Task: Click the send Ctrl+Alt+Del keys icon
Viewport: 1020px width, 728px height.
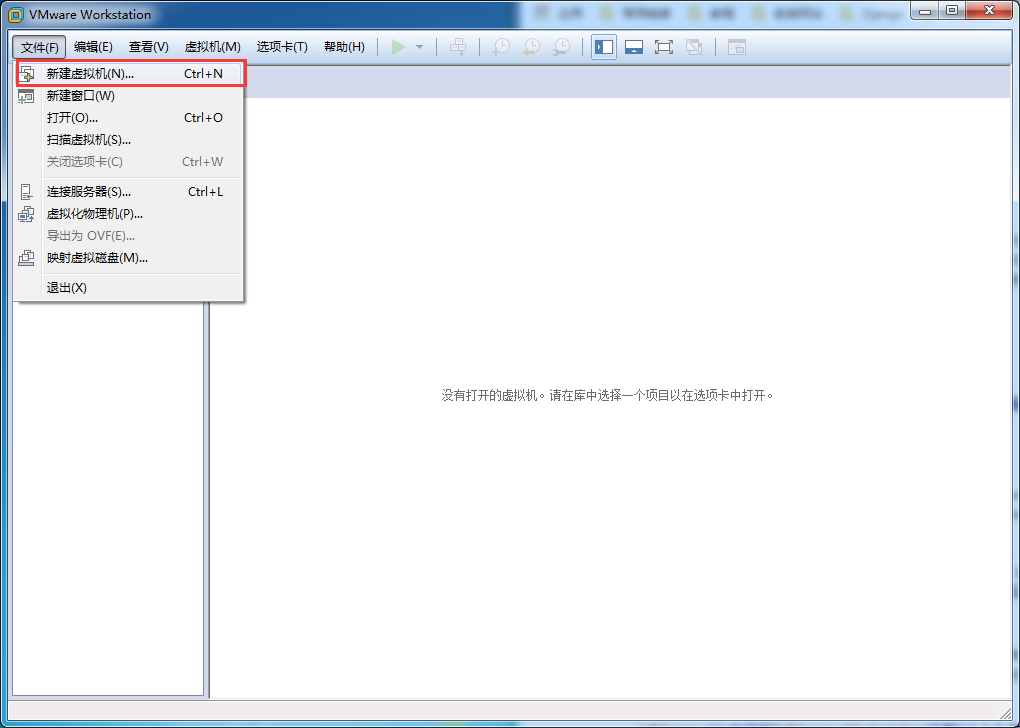Action: [x=458, y=47]
